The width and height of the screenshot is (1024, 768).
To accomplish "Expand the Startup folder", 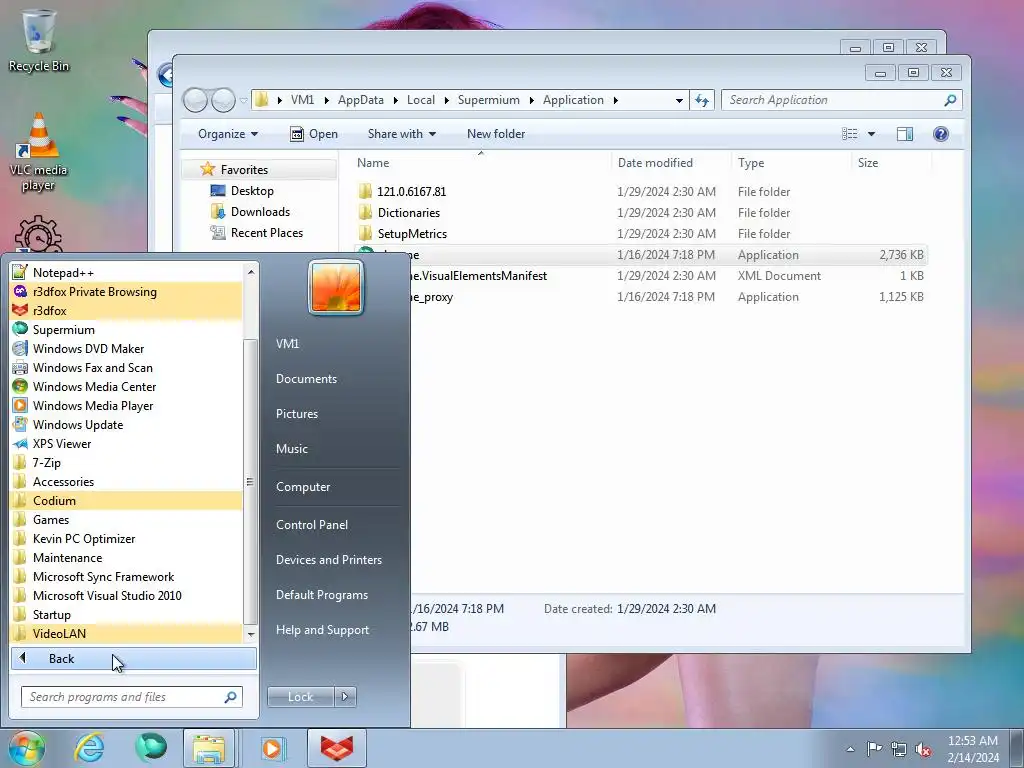I will click(x=127, y=614).
